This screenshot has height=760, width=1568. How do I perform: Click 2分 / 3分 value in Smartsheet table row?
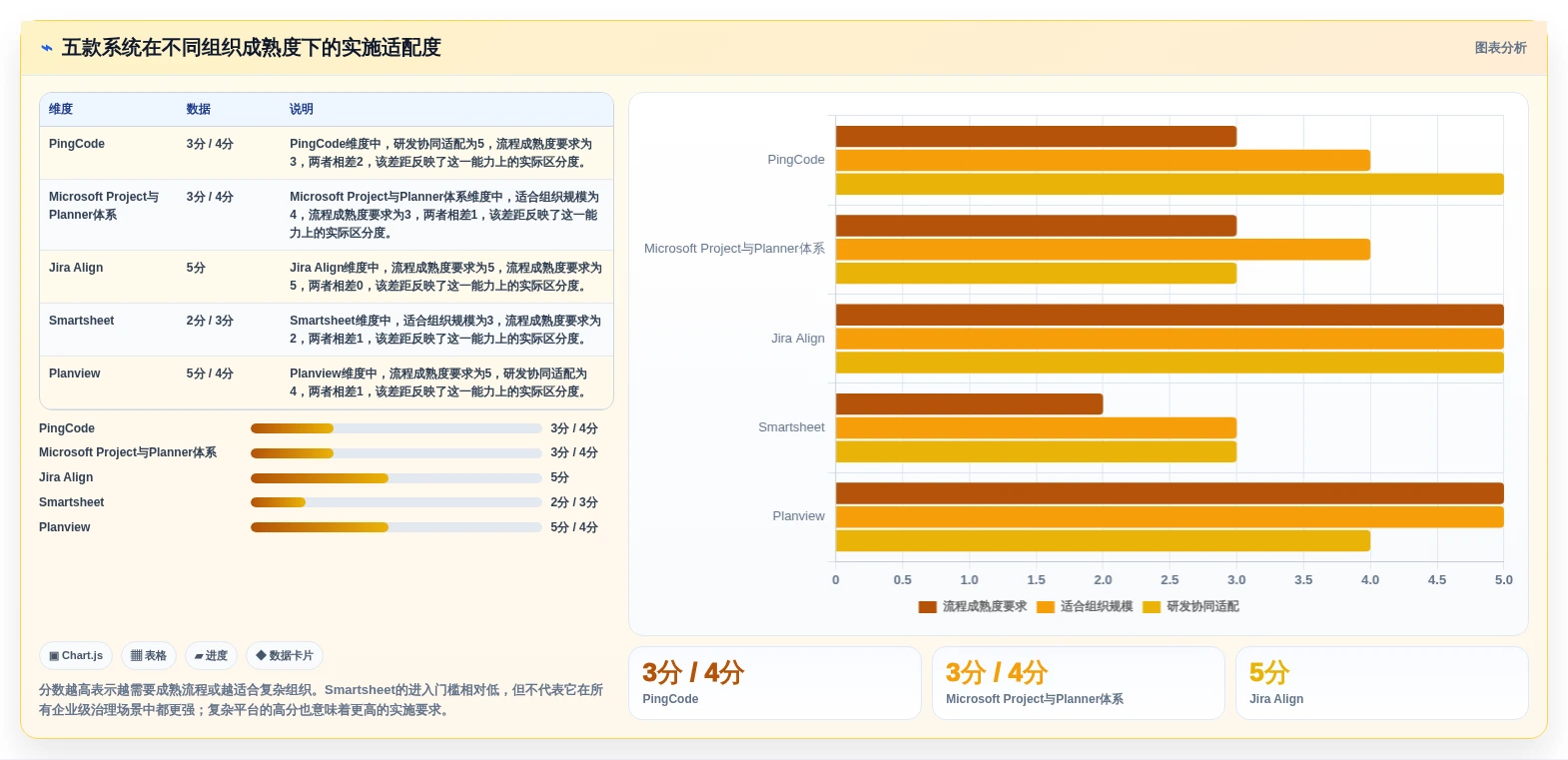coord(210,321)
